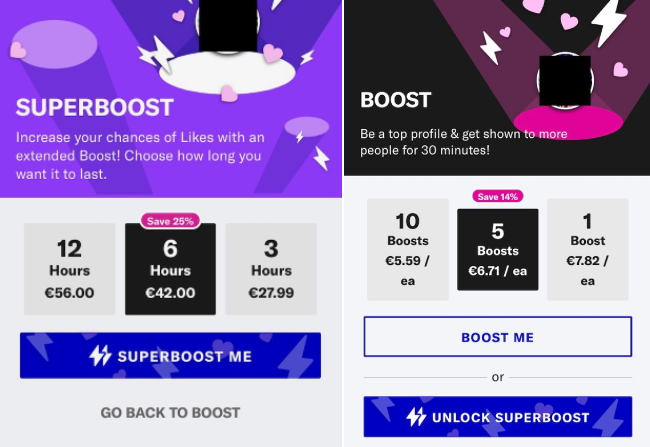This screenshot has width=650, height=447.
Task: Select 6 Hours option for €42.00
Action: (170, 269)
